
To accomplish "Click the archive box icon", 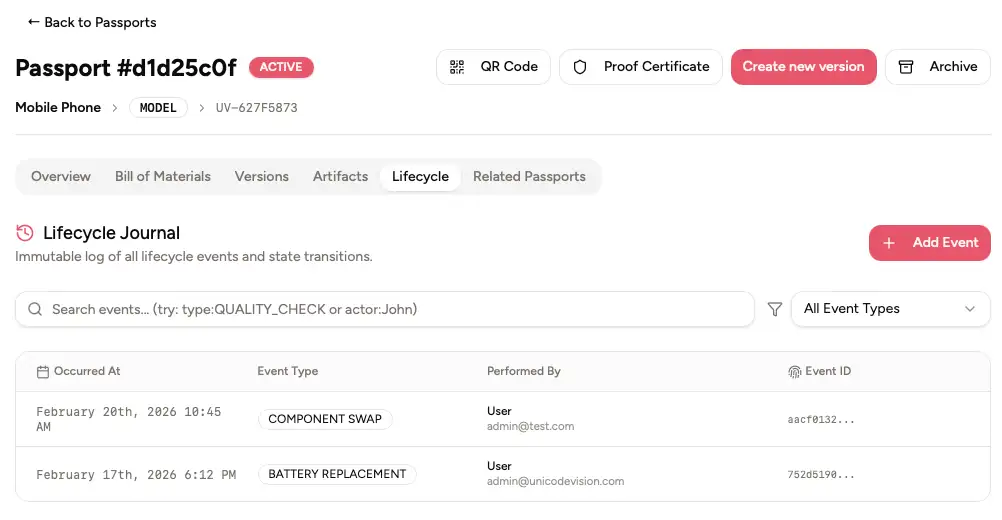I will pos(906,67).
